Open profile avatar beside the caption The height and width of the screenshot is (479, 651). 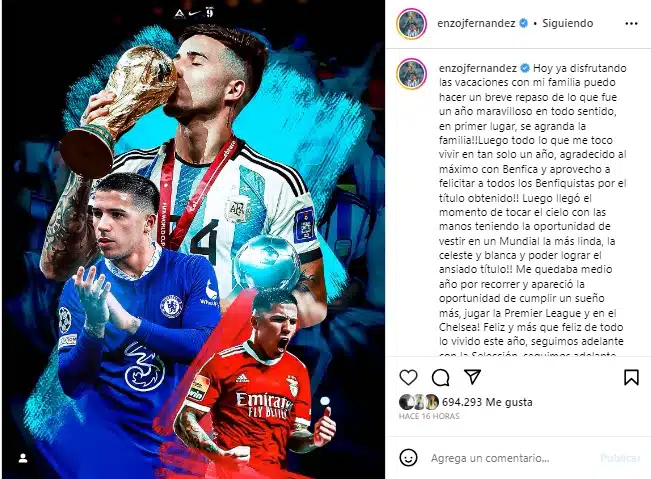click(x=411, y=74)
